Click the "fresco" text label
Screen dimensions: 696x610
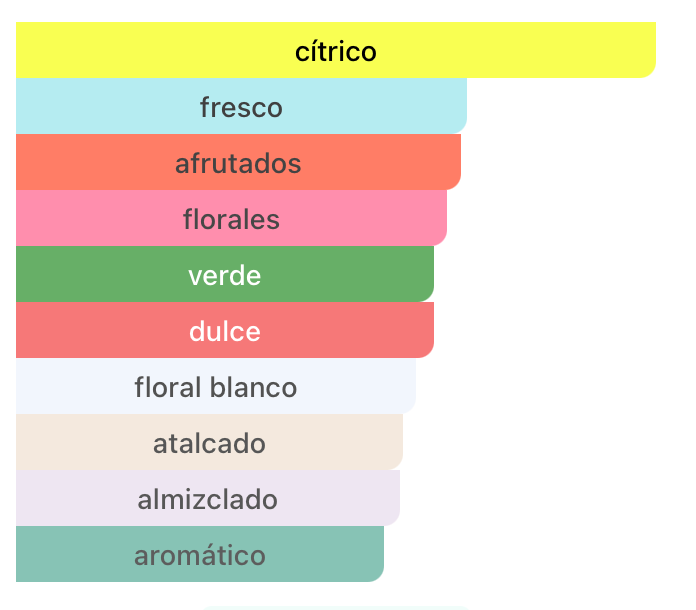241,107
